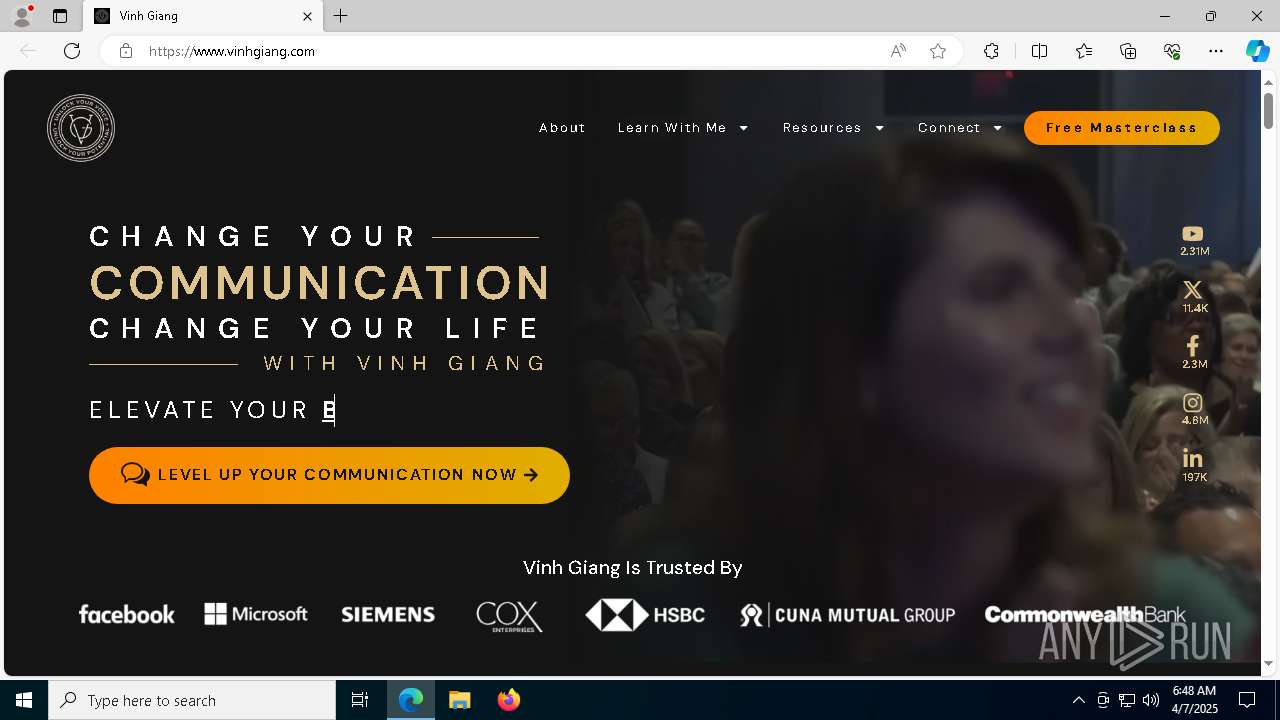The width and height of the screenshot is (1280, 720).
Task: Open Settings and more ellipsis menu
Action: (1216, 51)
